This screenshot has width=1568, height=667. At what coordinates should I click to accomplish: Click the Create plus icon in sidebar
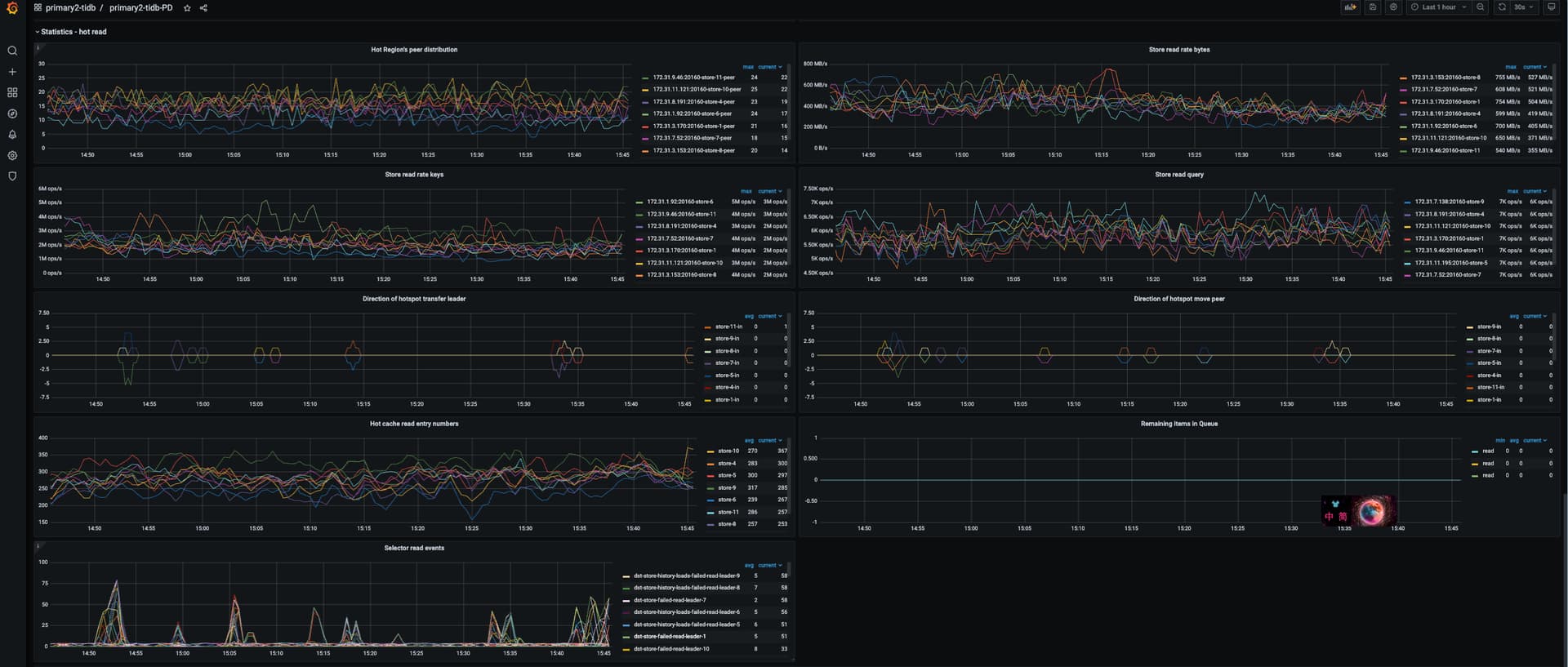[x=12, y=72]
